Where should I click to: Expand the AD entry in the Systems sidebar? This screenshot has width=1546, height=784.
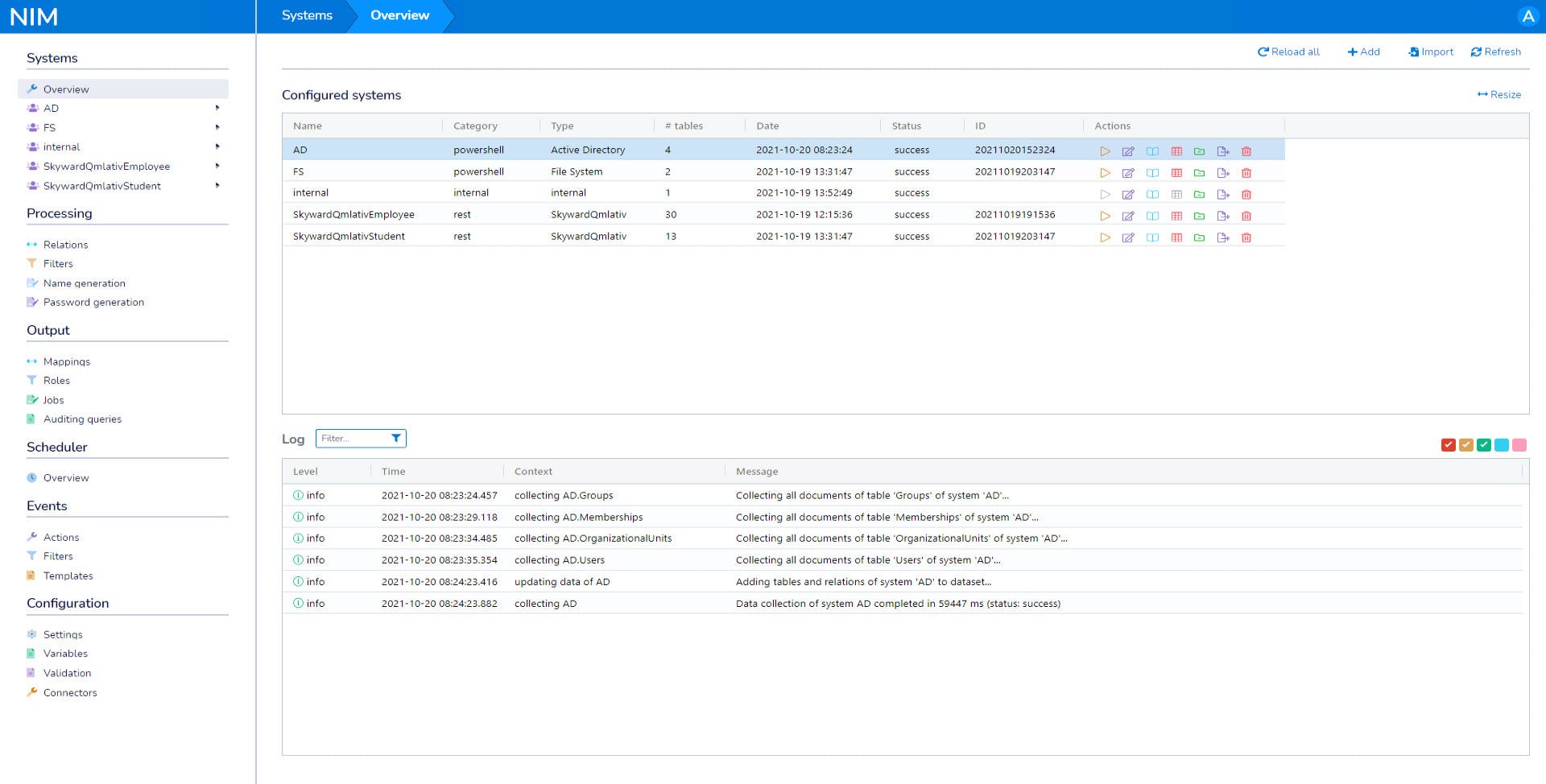[x=216, y=108]
